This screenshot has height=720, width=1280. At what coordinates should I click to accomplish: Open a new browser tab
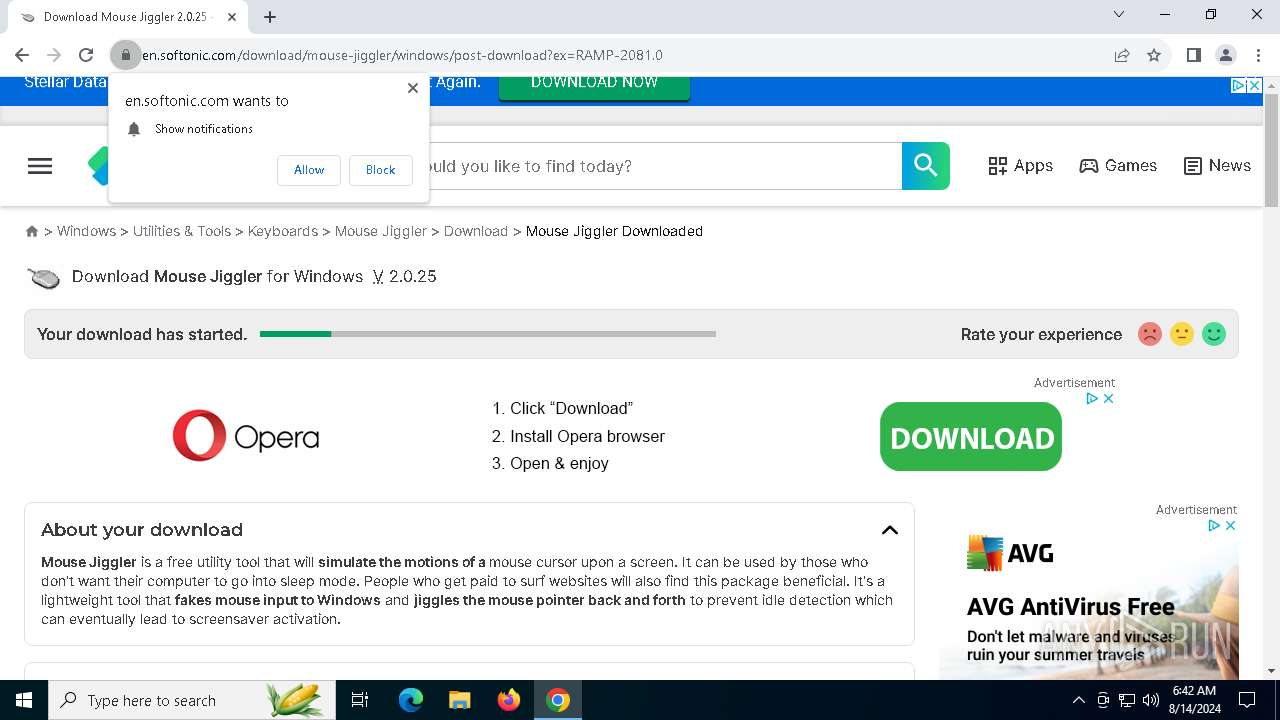point(270,17)
